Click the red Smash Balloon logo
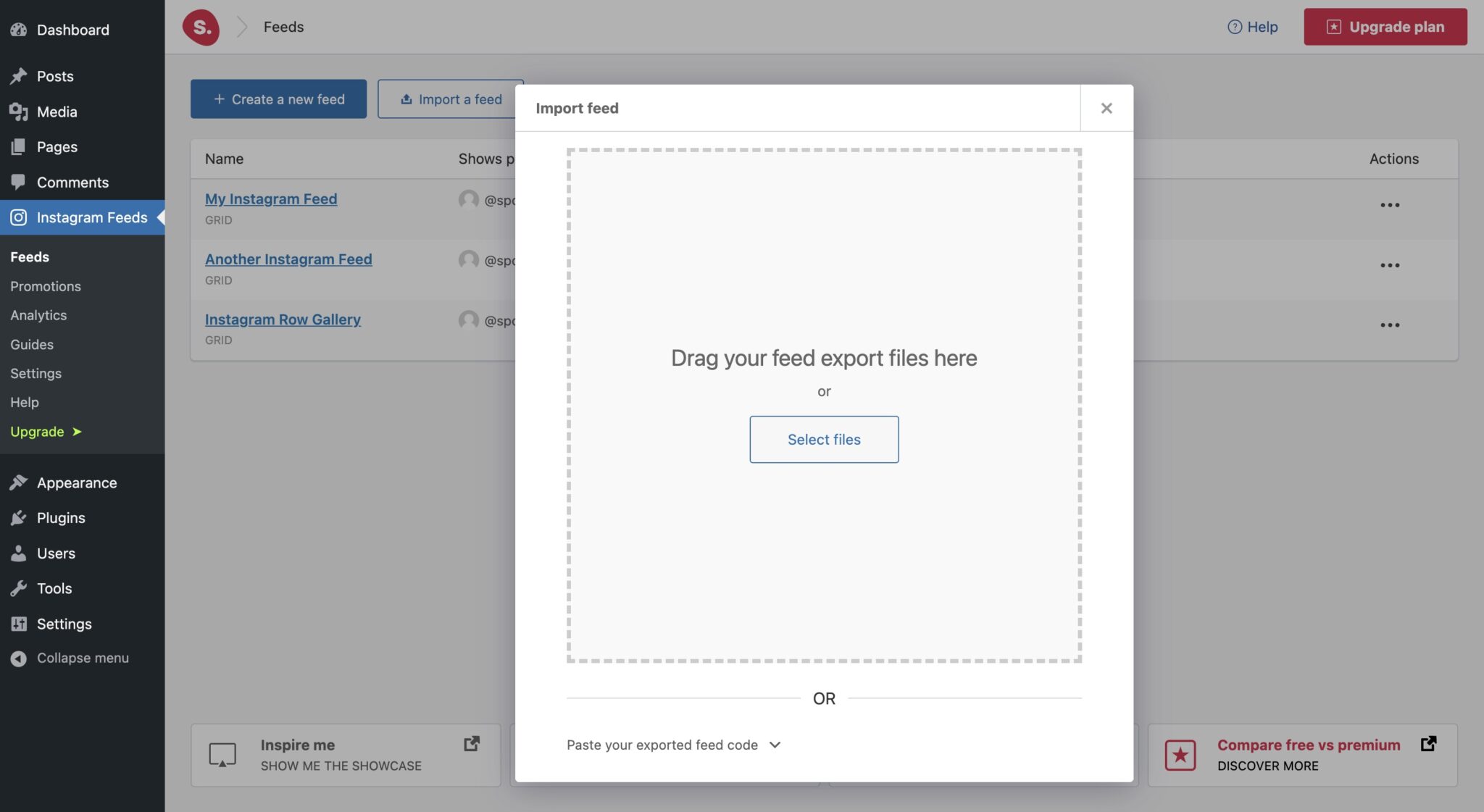The image size is (1484, 812). [201, 28]
